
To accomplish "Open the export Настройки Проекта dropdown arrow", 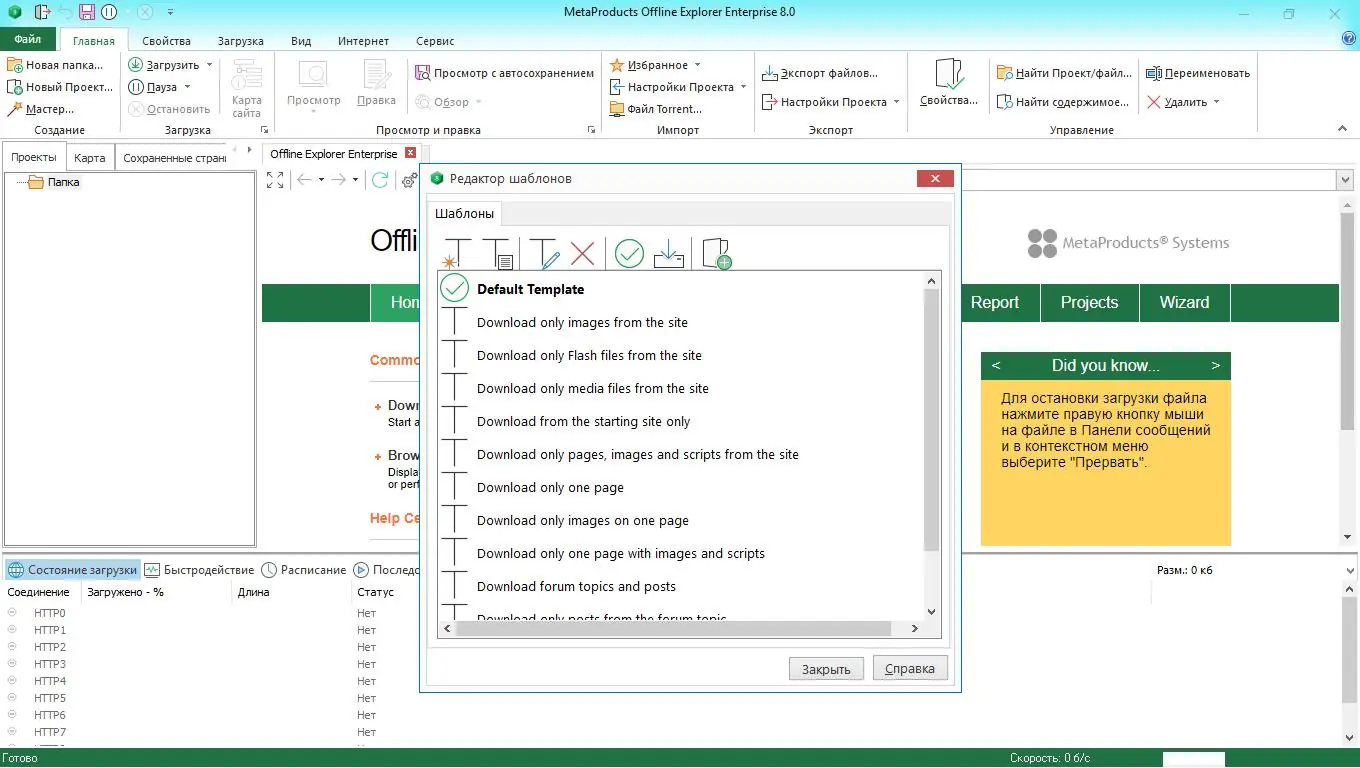I will pyautogui.click(x=896, y=102).
